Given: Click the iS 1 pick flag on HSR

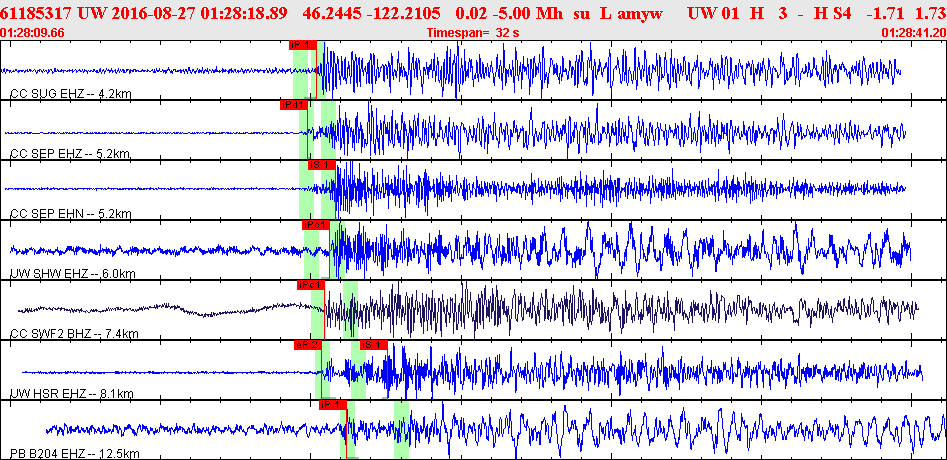Looking at the screenshot, I should pyautogui.click(x=373, y=345).
